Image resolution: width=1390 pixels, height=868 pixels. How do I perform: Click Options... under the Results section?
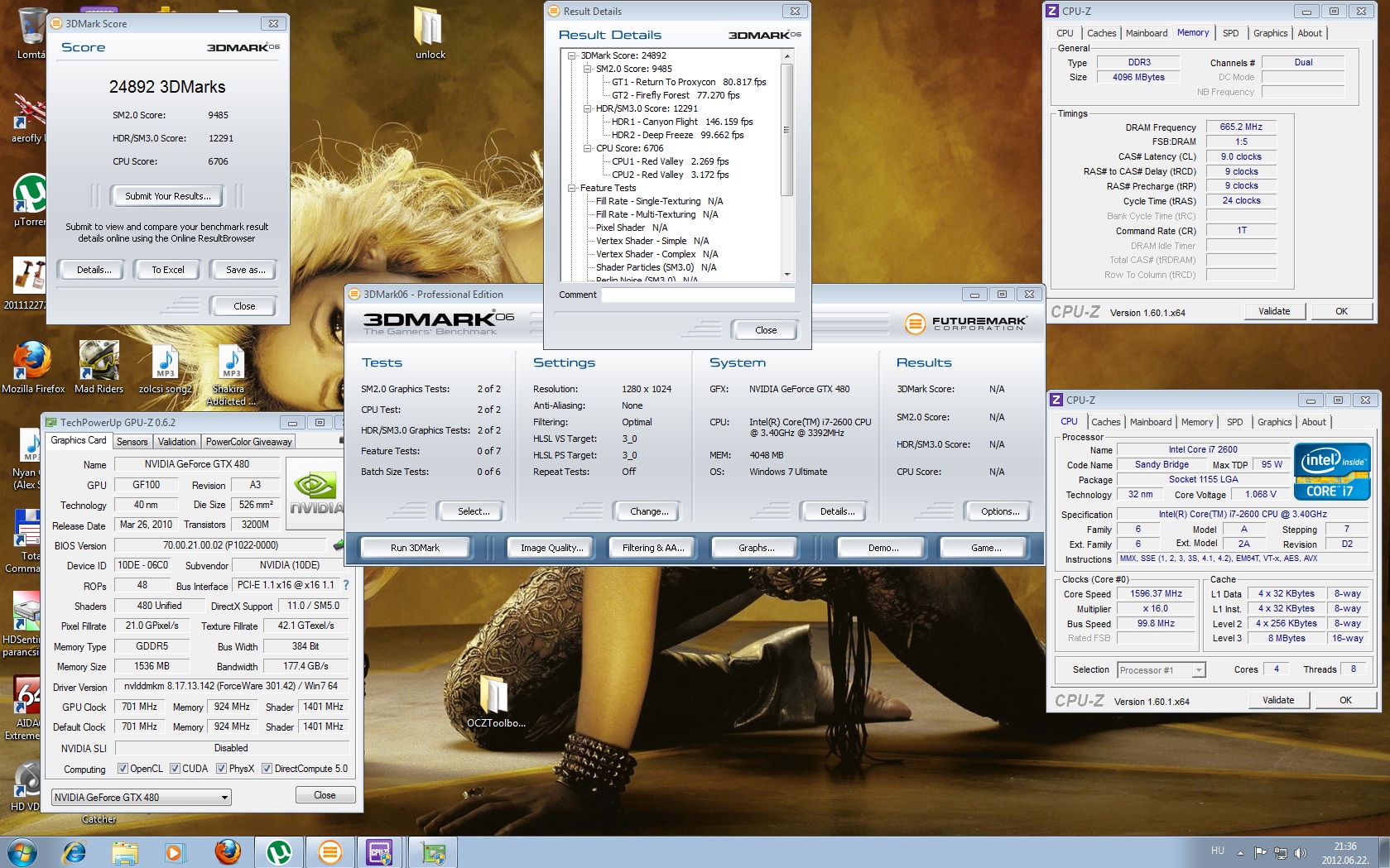(x=1000, y=511)
